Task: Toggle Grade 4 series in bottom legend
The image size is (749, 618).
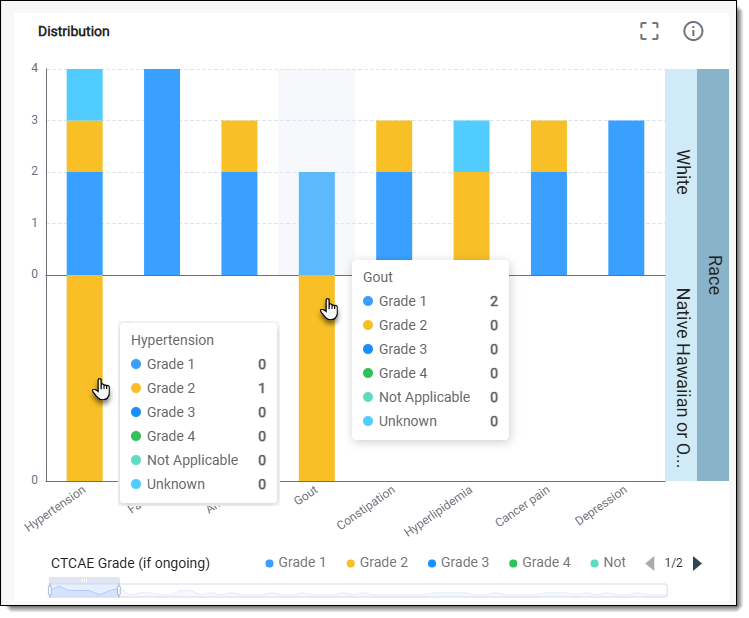Action: coord(539,563)
